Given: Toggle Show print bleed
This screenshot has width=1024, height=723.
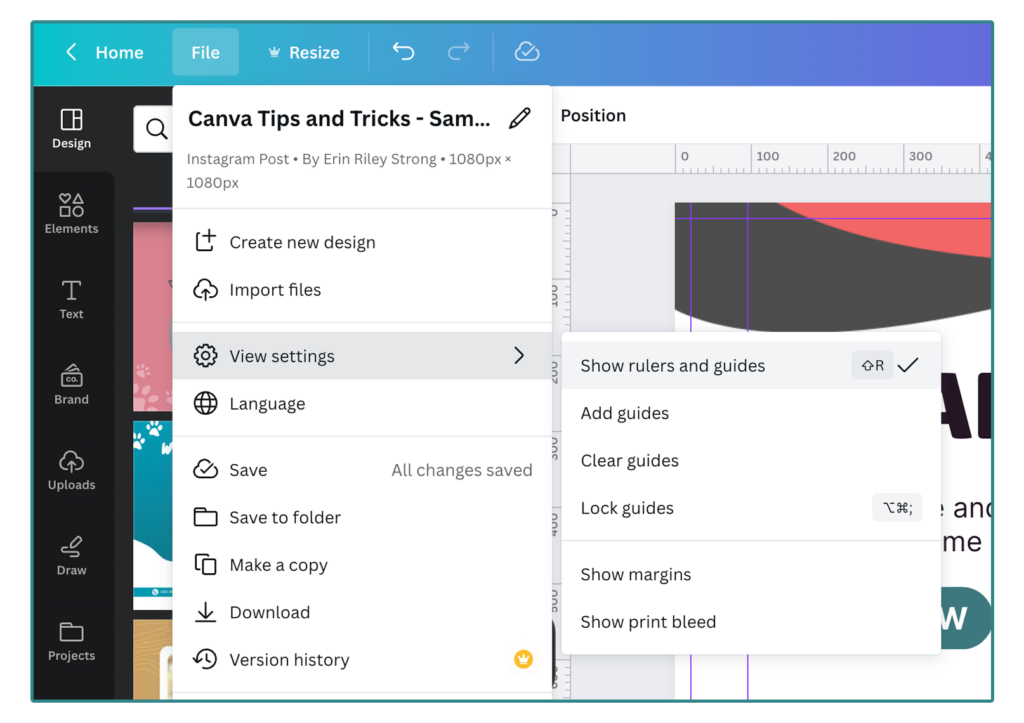Looking at the screenshot, I should 751,622.
